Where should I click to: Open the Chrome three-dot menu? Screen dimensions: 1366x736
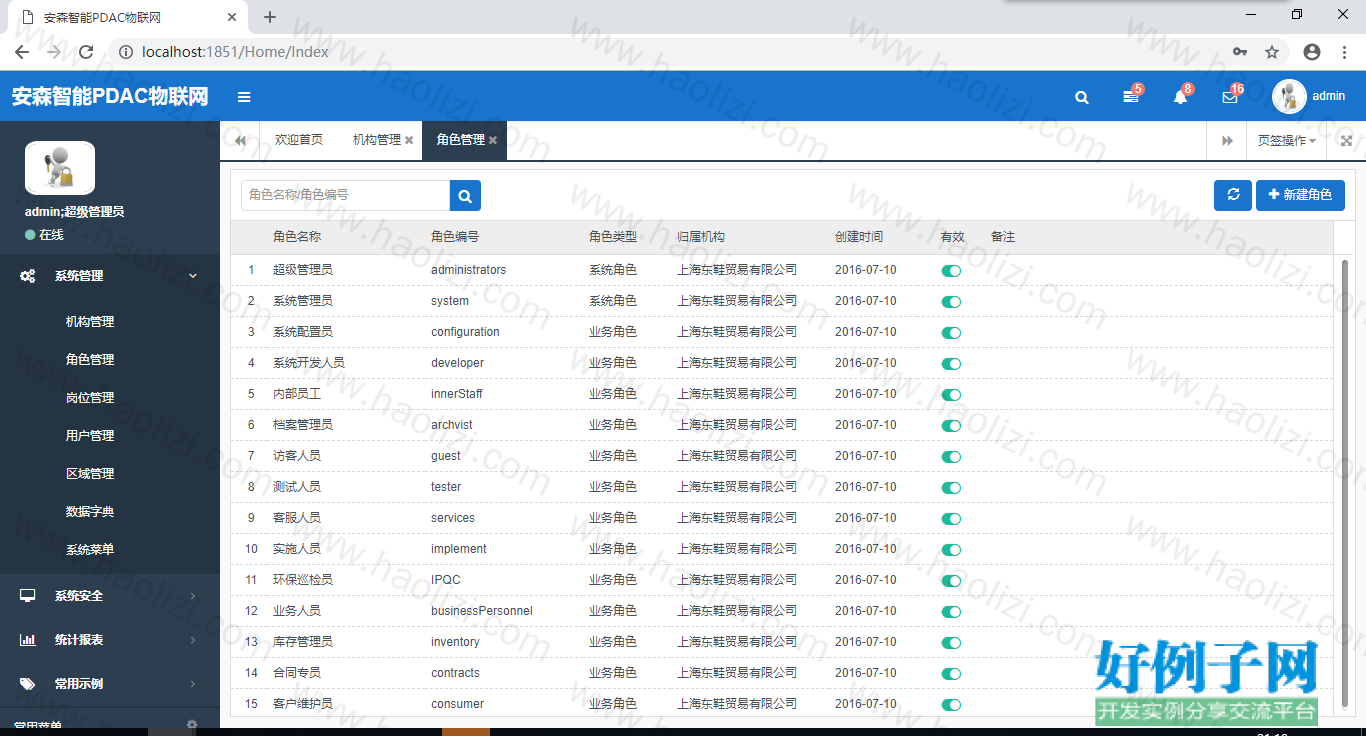(1344, 52)
